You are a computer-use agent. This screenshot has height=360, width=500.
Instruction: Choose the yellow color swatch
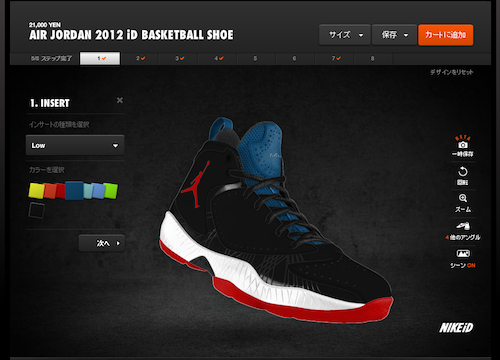tap(36, 191)
